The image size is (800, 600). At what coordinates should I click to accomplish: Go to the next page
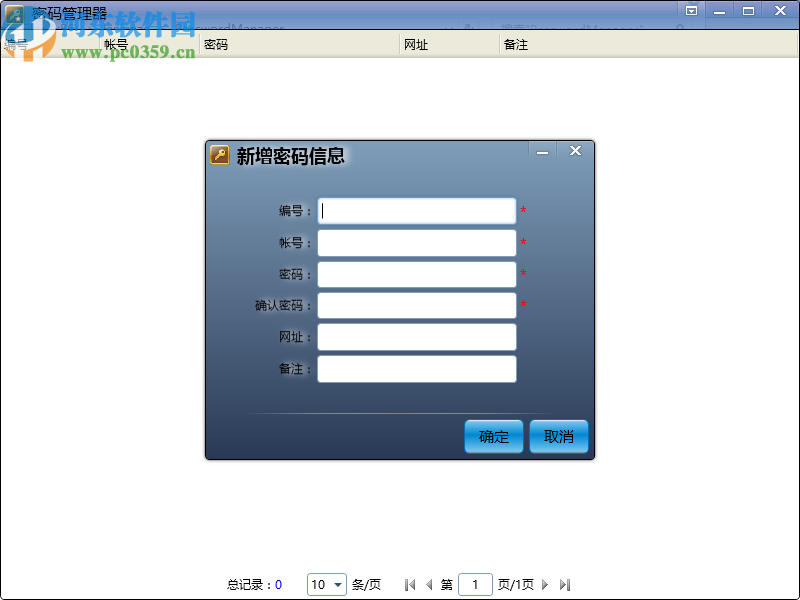pos(545,584)
